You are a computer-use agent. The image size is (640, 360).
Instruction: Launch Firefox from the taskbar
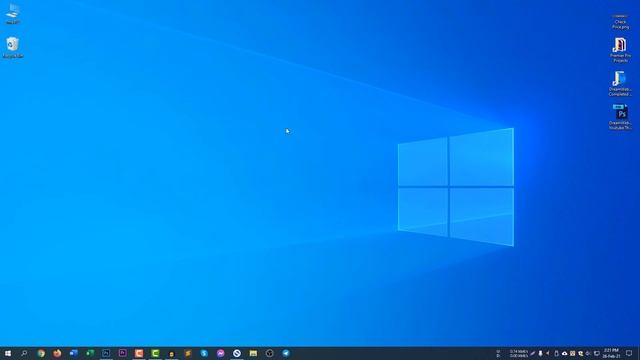[57, 353]
